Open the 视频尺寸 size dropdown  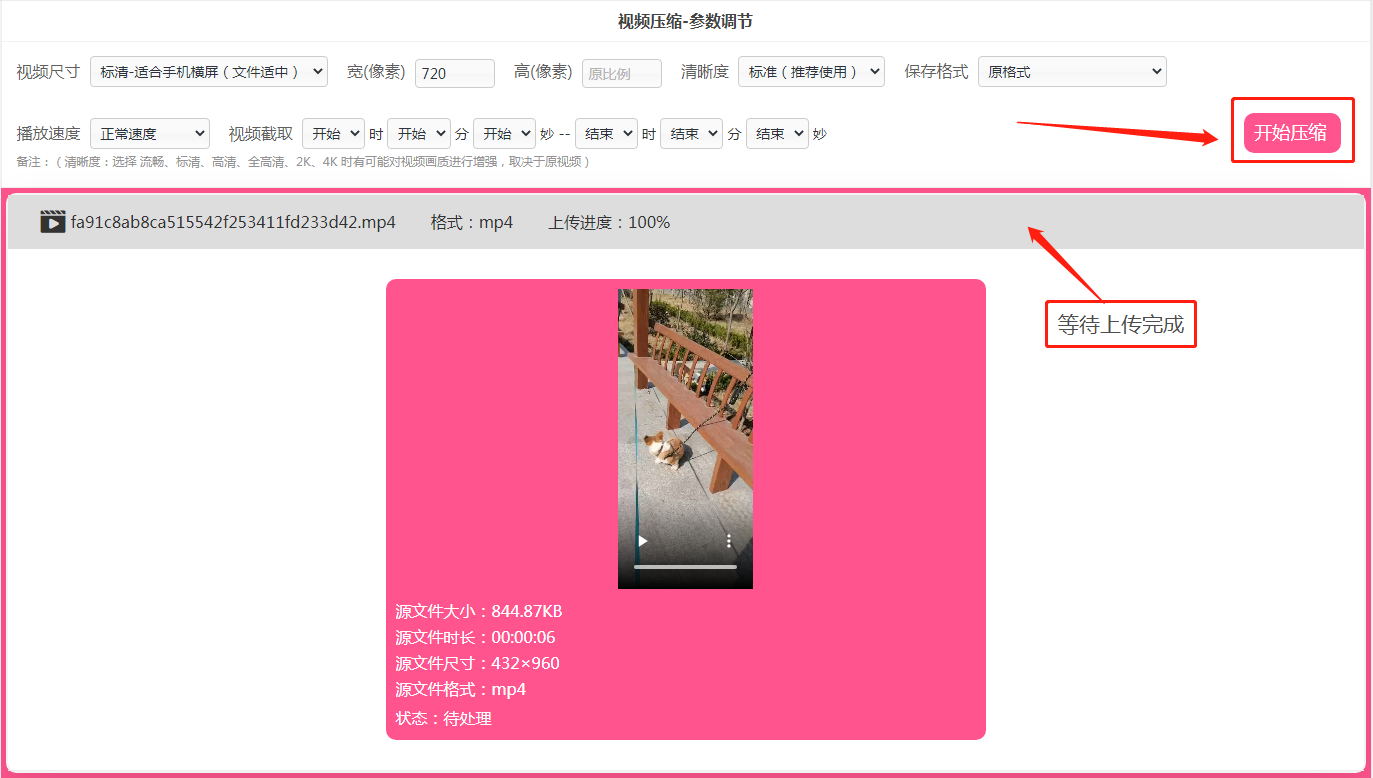pos(209,72)
